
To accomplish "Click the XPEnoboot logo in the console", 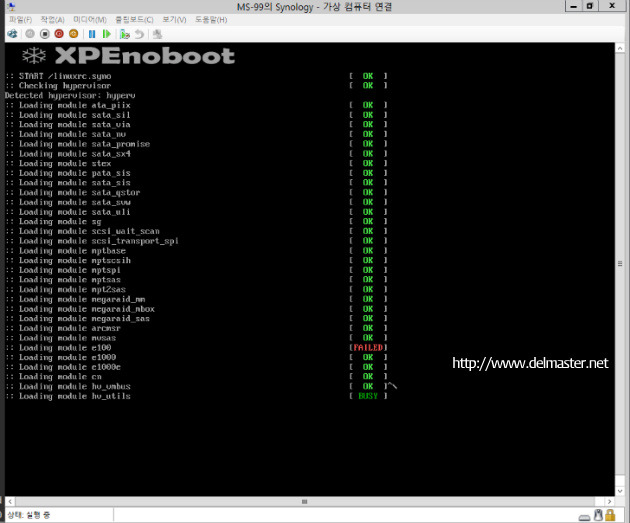I will tap(128, 56).
